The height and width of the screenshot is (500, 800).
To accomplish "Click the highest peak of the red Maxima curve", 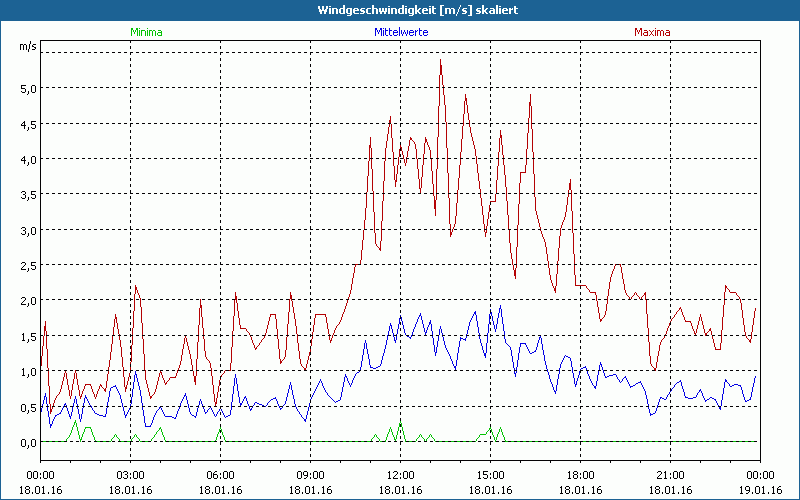I will tap(440, 60).
